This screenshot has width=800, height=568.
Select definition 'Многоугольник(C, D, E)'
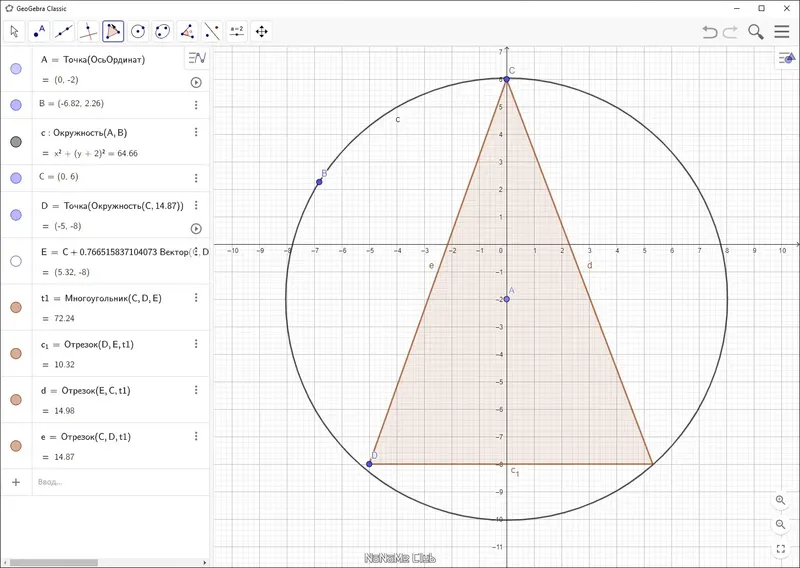click(113, 299)
